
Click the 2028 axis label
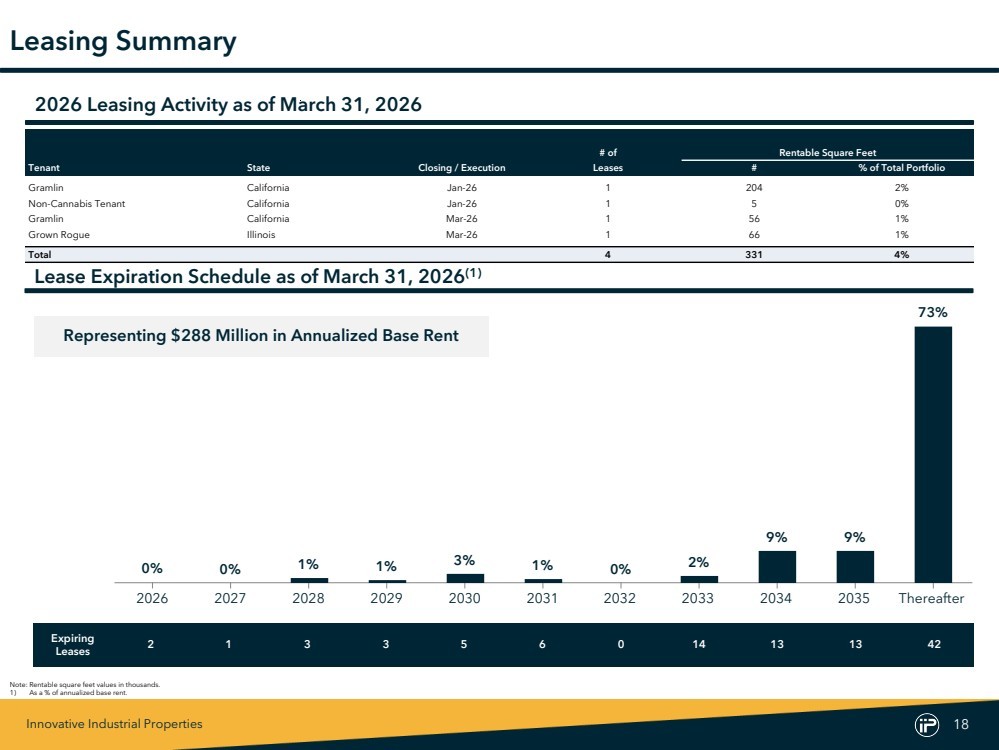(x=308, y=598)
